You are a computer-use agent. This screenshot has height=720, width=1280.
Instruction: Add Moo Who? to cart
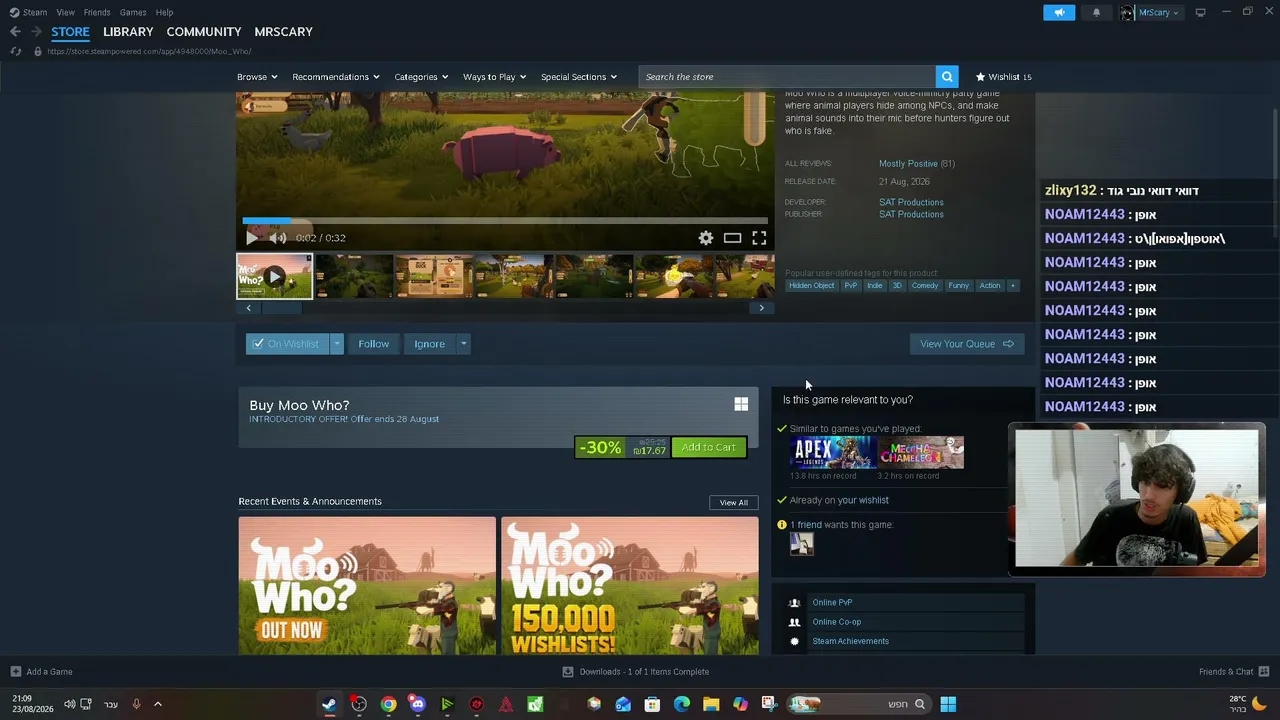point(708,447)
